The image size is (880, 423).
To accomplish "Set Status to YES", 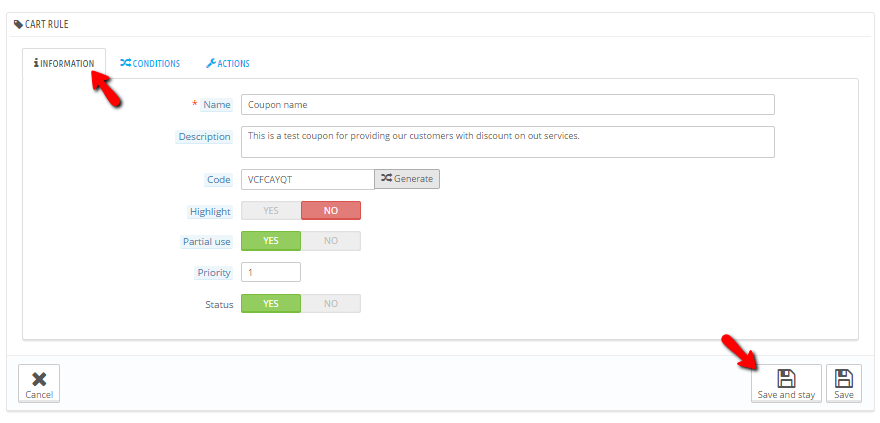I will (x=271, y=304).
